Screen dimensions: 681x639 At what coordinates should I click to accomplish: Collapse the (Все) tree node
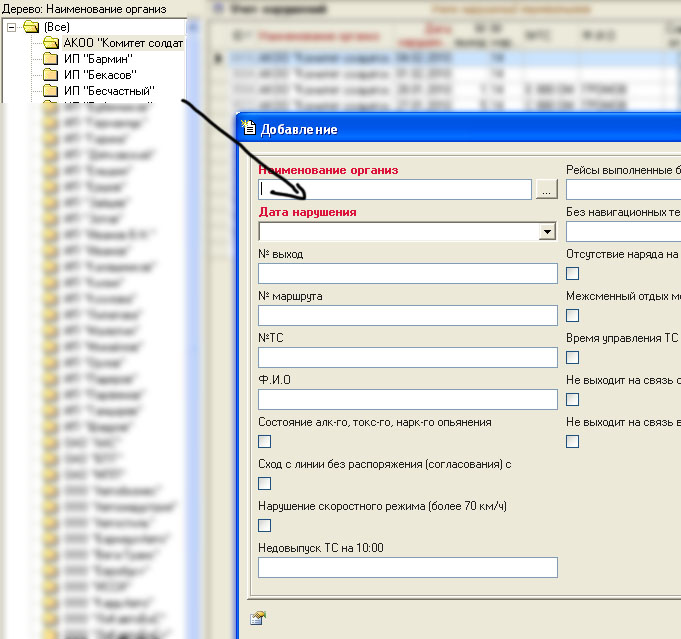(x=11, y=27)
